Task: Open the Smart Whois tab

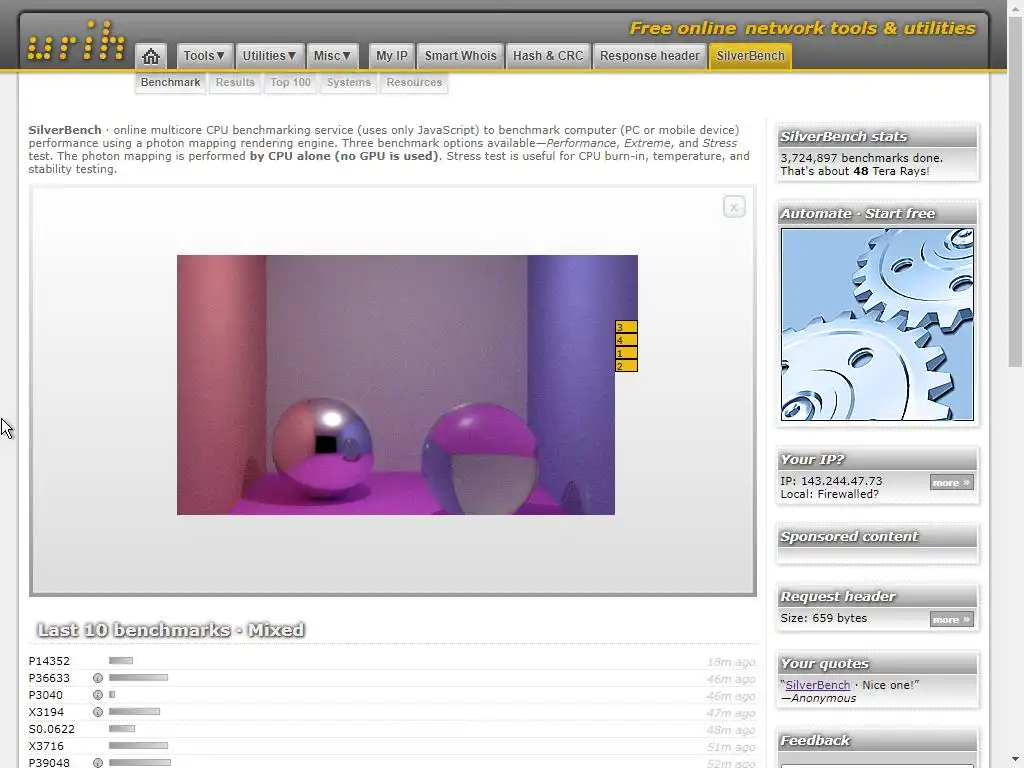Action: pyautogui.click(x=460, y=56)
